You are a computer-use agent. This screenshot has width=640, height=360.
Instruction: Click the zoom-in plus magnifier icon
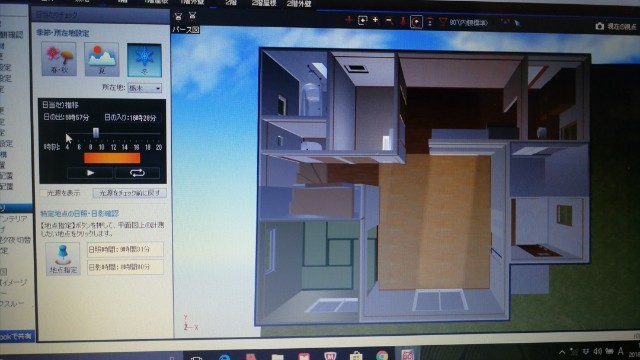[x=376, y=20]
